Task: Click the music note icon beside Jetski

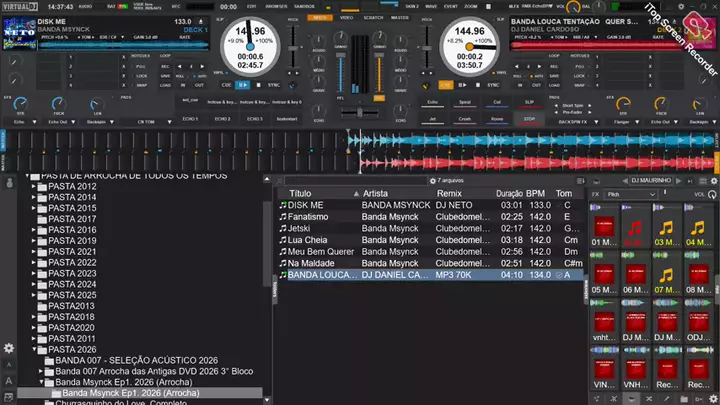Action: click(283, 228)
